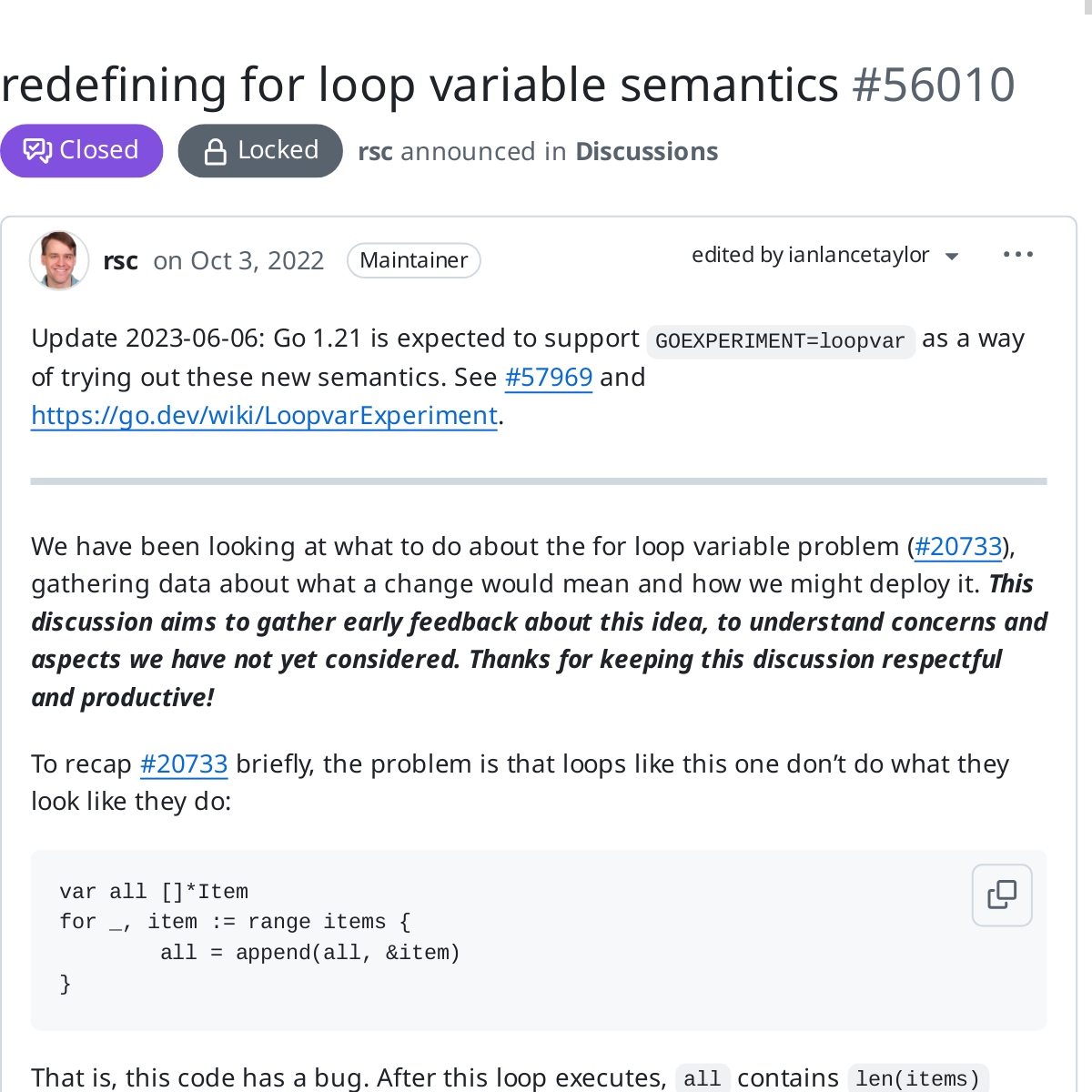Open the three-dot comment options menu
The width and height of the screenshot is (1092, 1092).
coord(1017,255)
